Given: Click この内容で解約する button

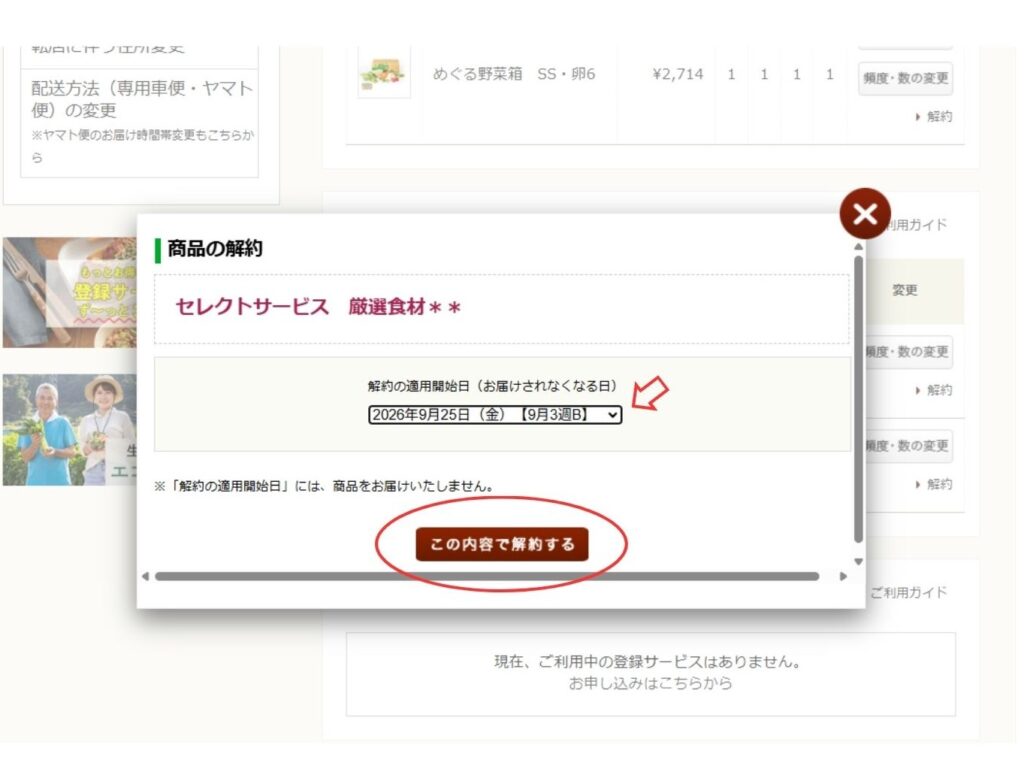Looking at the screenshot, I should coord(502,544).
